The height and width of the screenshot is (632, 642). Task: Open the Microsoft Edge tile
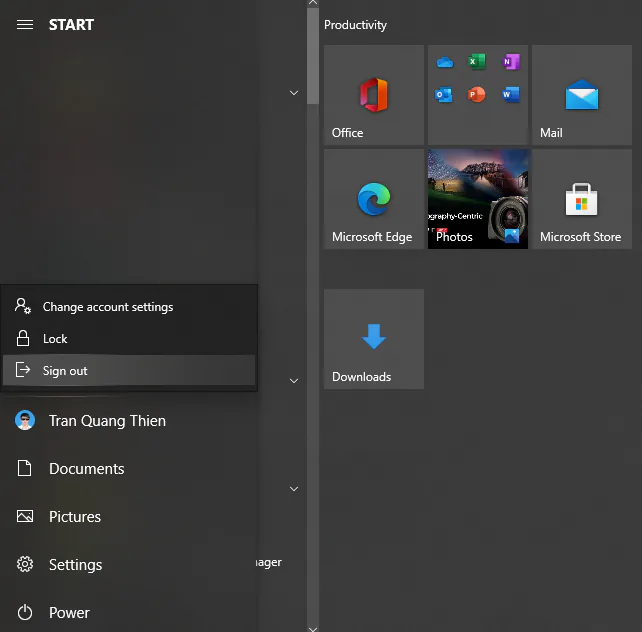[x=374, y=199]
